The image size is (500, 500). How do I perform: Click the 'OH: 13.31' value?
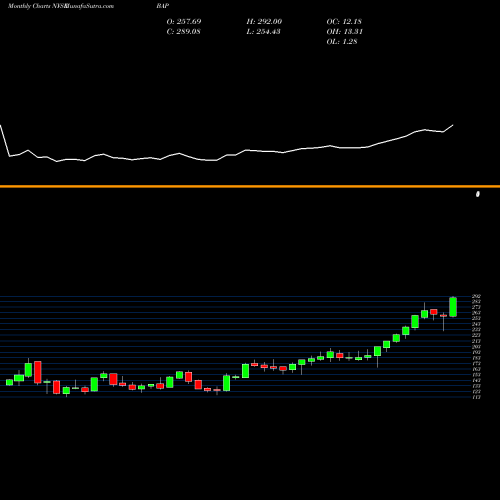(x=345, y=32)
